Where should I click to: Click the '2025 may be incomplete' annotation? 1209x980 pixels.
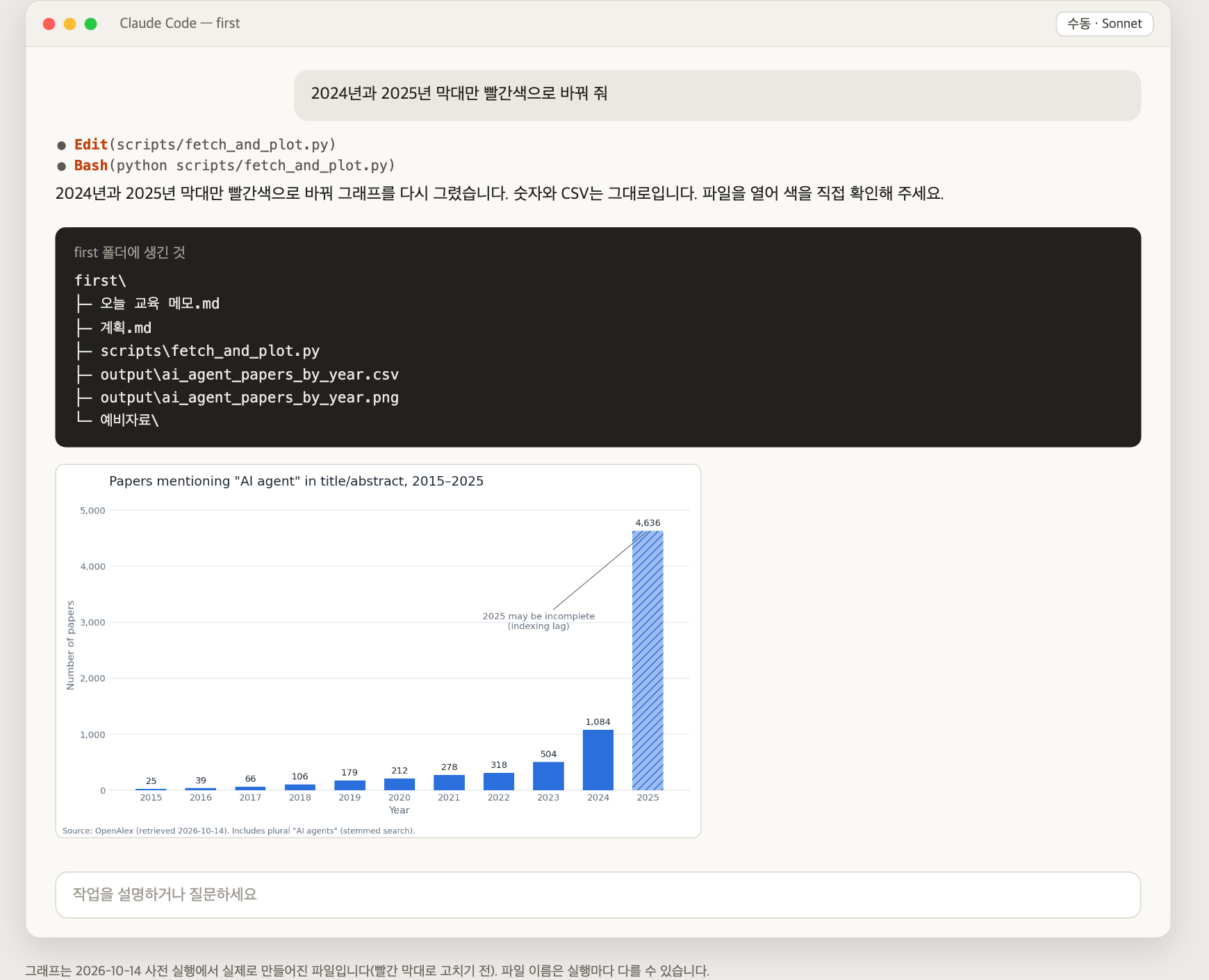click(x=538, y=621)
